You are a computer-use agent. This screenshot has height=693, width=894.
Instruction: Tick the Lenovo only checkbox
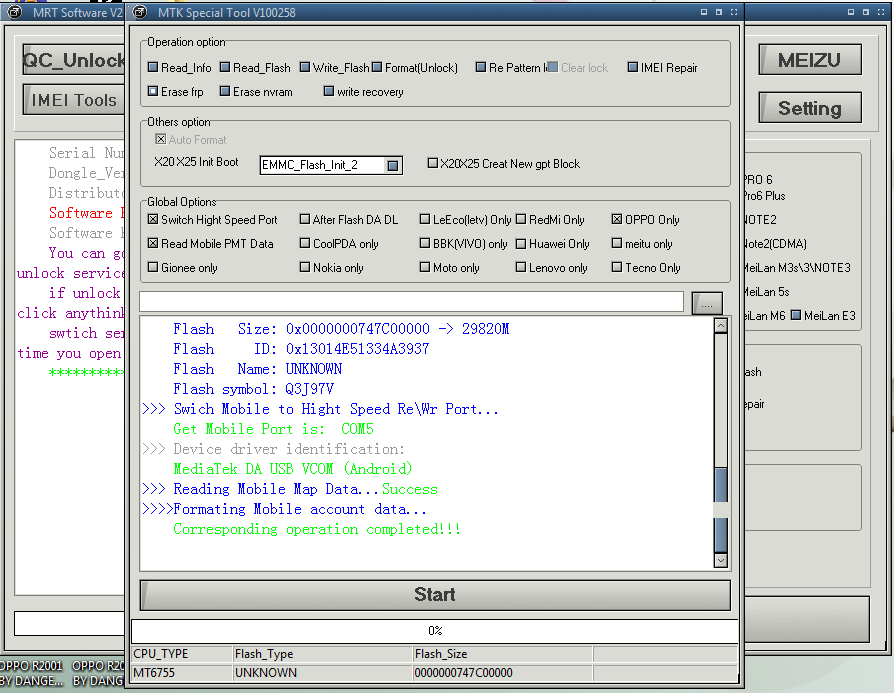(x=521, y=267)
